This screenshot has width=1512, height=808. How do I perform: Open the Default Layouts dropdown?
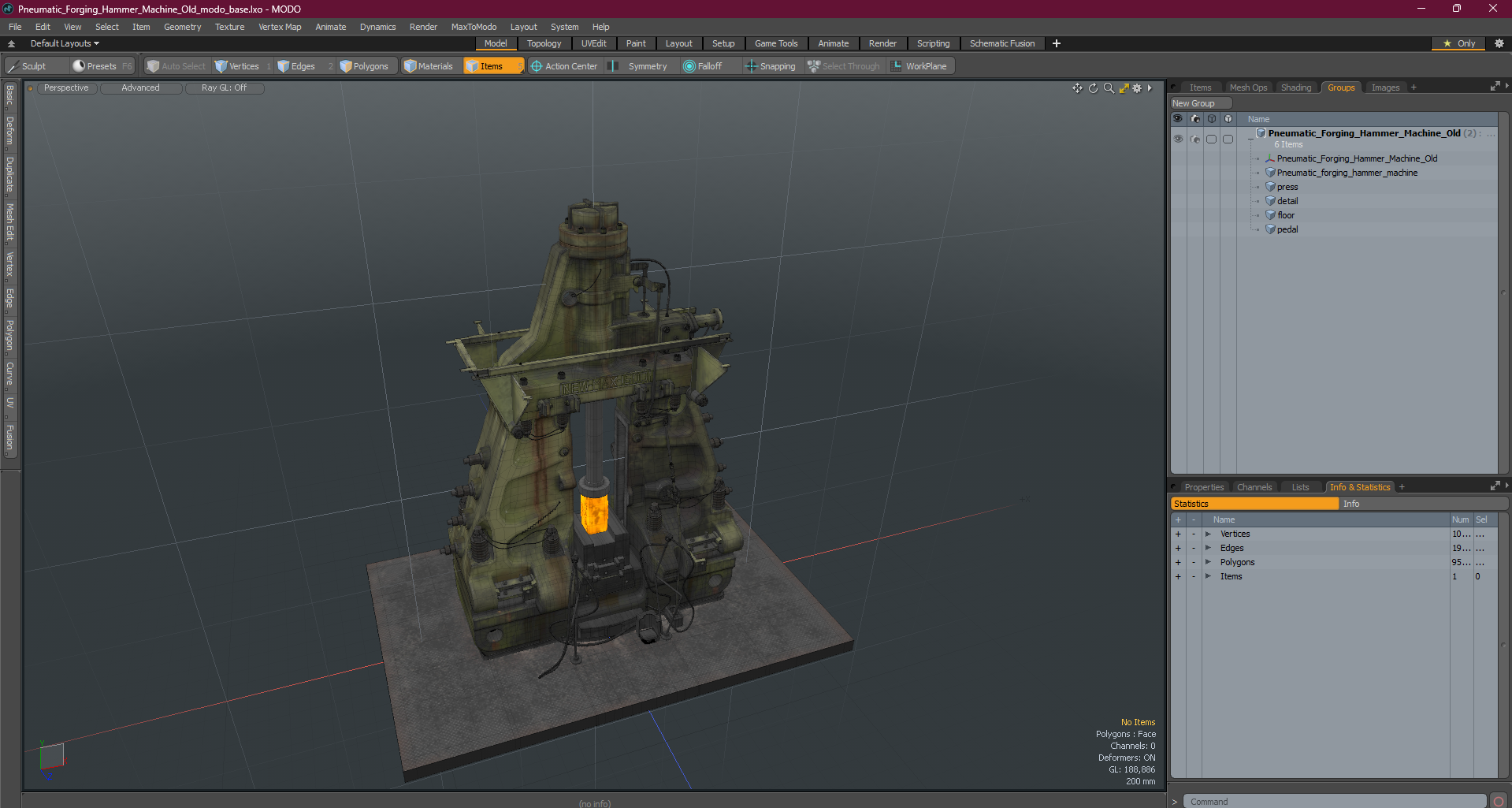[65, 43]
